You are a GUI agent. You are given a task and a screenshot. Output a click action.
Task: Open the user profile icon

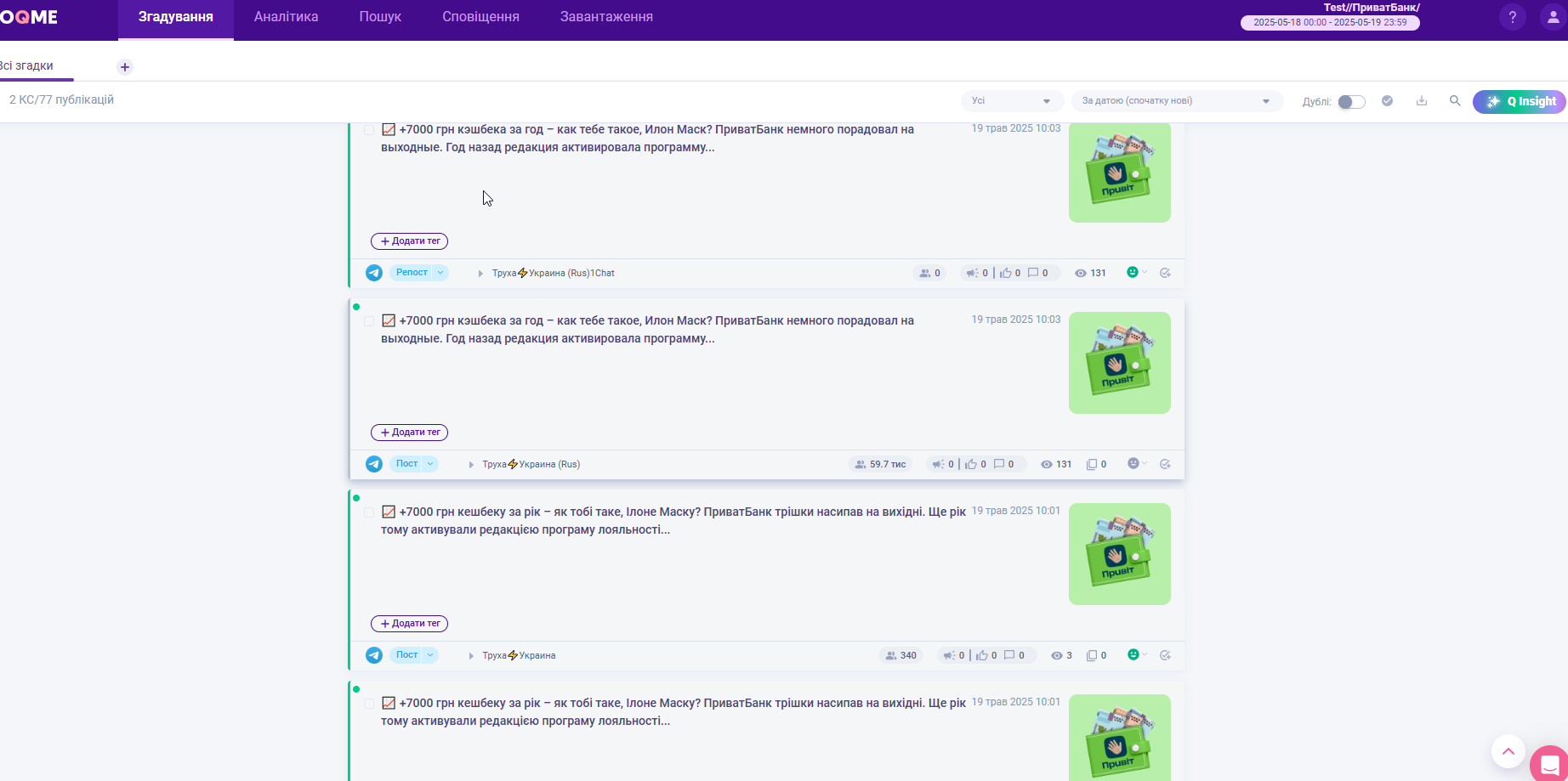point(1553,17)
